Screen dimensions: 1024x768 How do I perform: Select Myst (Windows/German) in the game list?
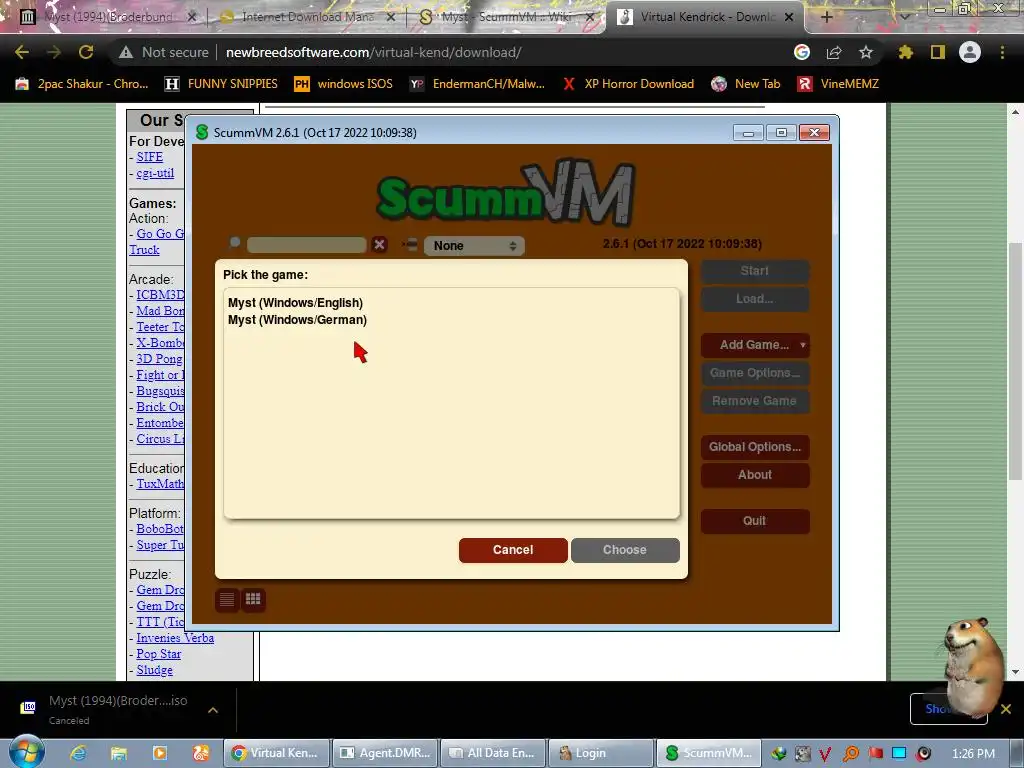pyautogui.click(x=297, y=320)
